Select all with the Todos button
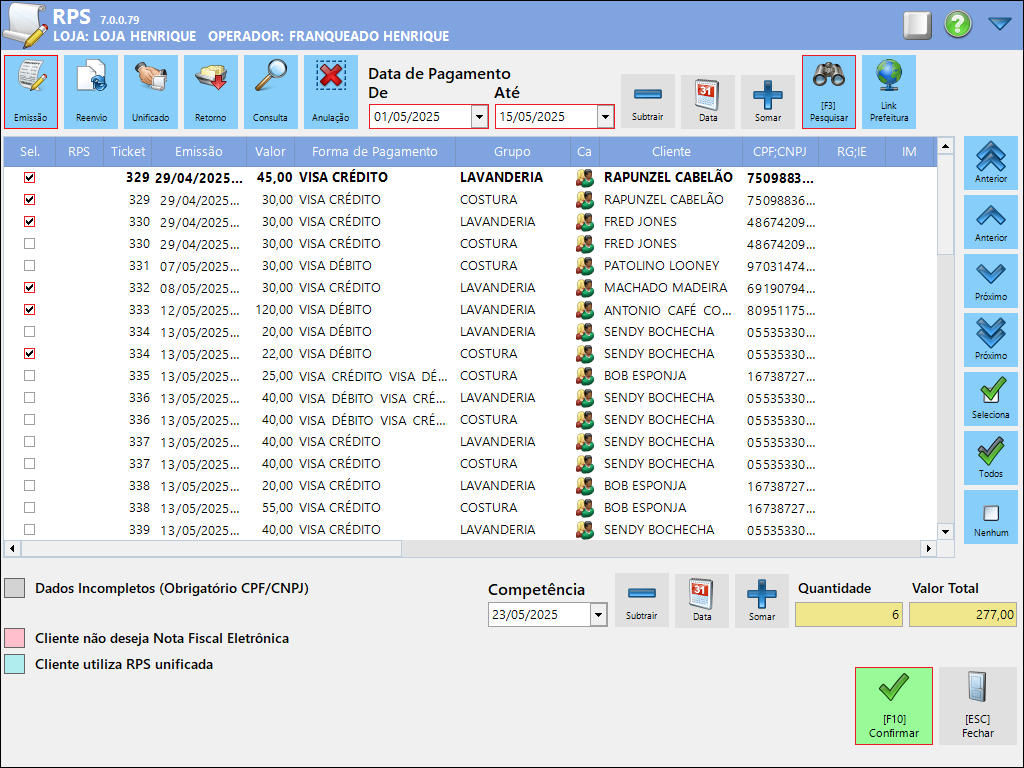1024x768 pixels. (x=991, y=458)
